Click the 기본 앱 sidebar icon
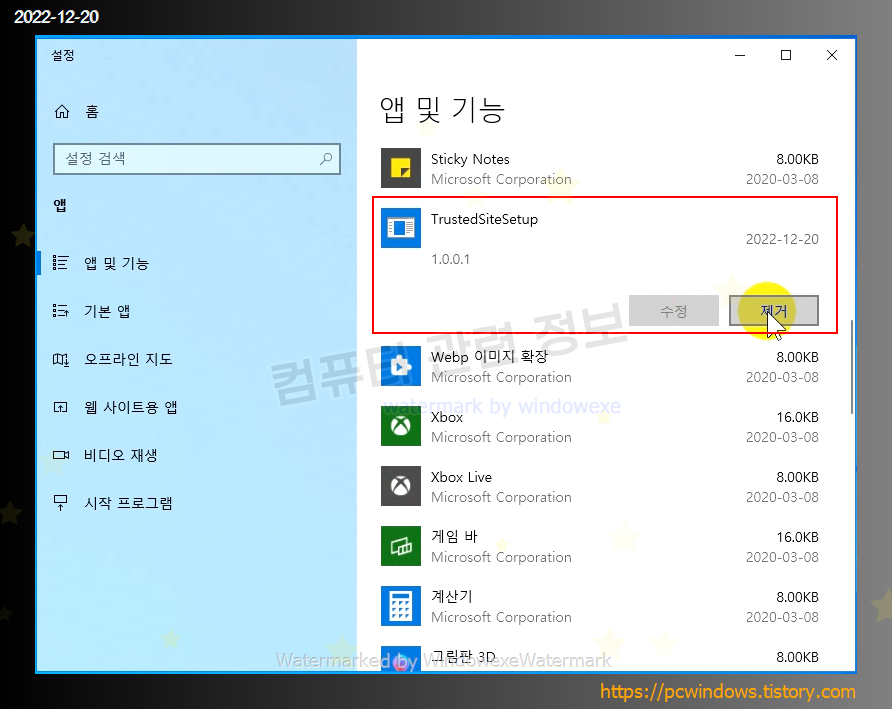The image size is (892, 709). [60, 311]
